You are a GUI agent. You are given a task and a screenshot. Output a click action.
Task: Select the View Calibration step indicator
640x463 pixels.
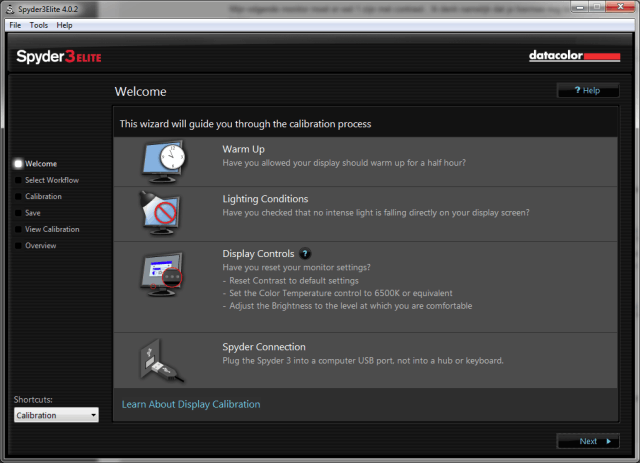pyautogui.click(x=18, y=229)
